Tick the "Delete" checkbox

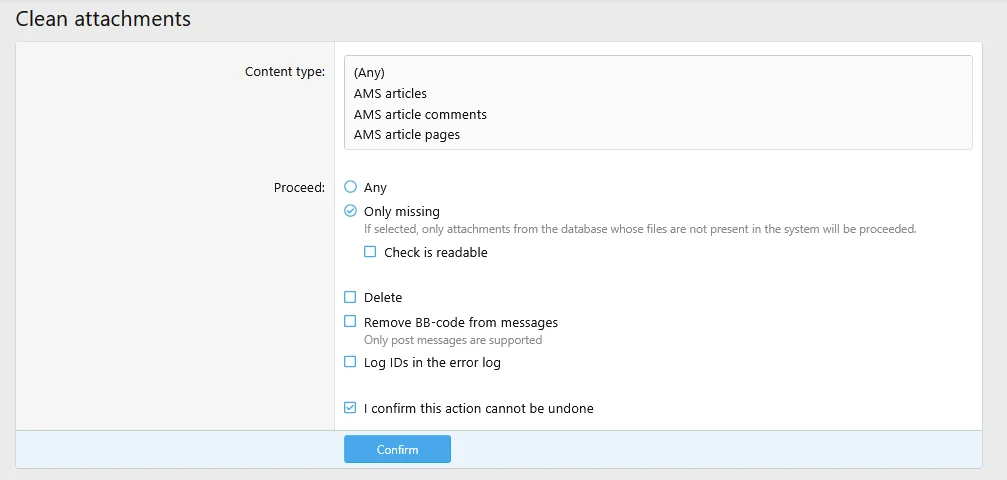[x=350, y=297]
